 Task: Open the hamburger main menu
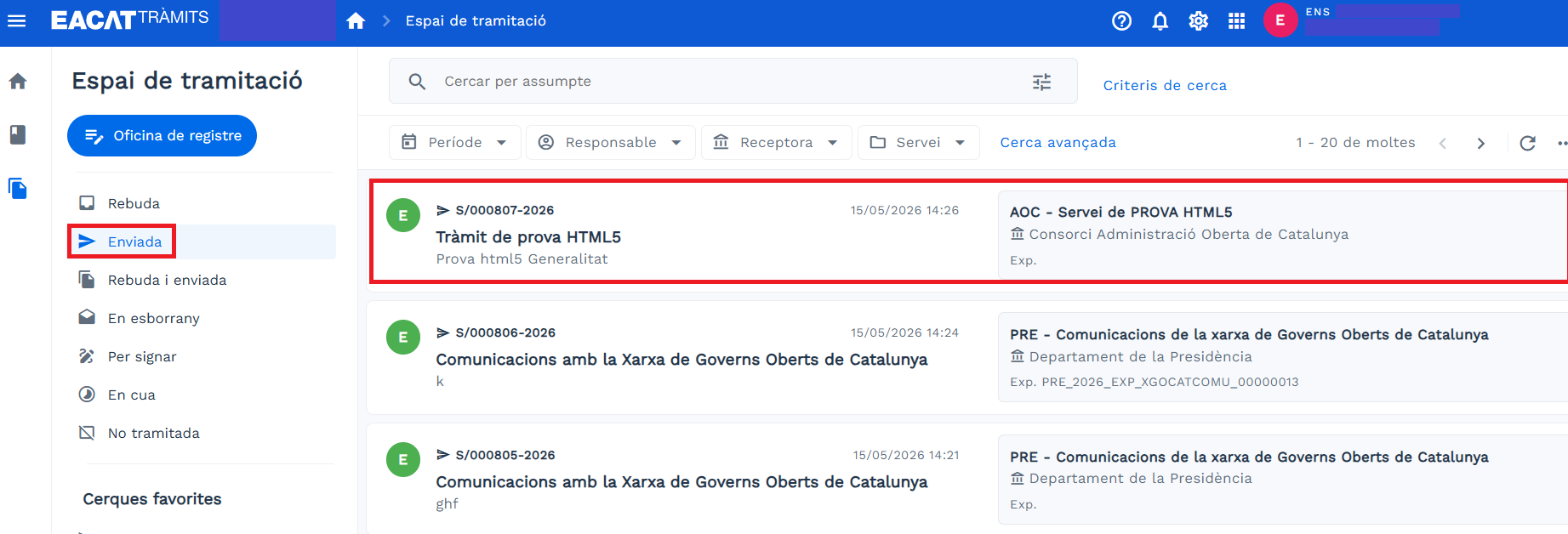pos(17,20)
